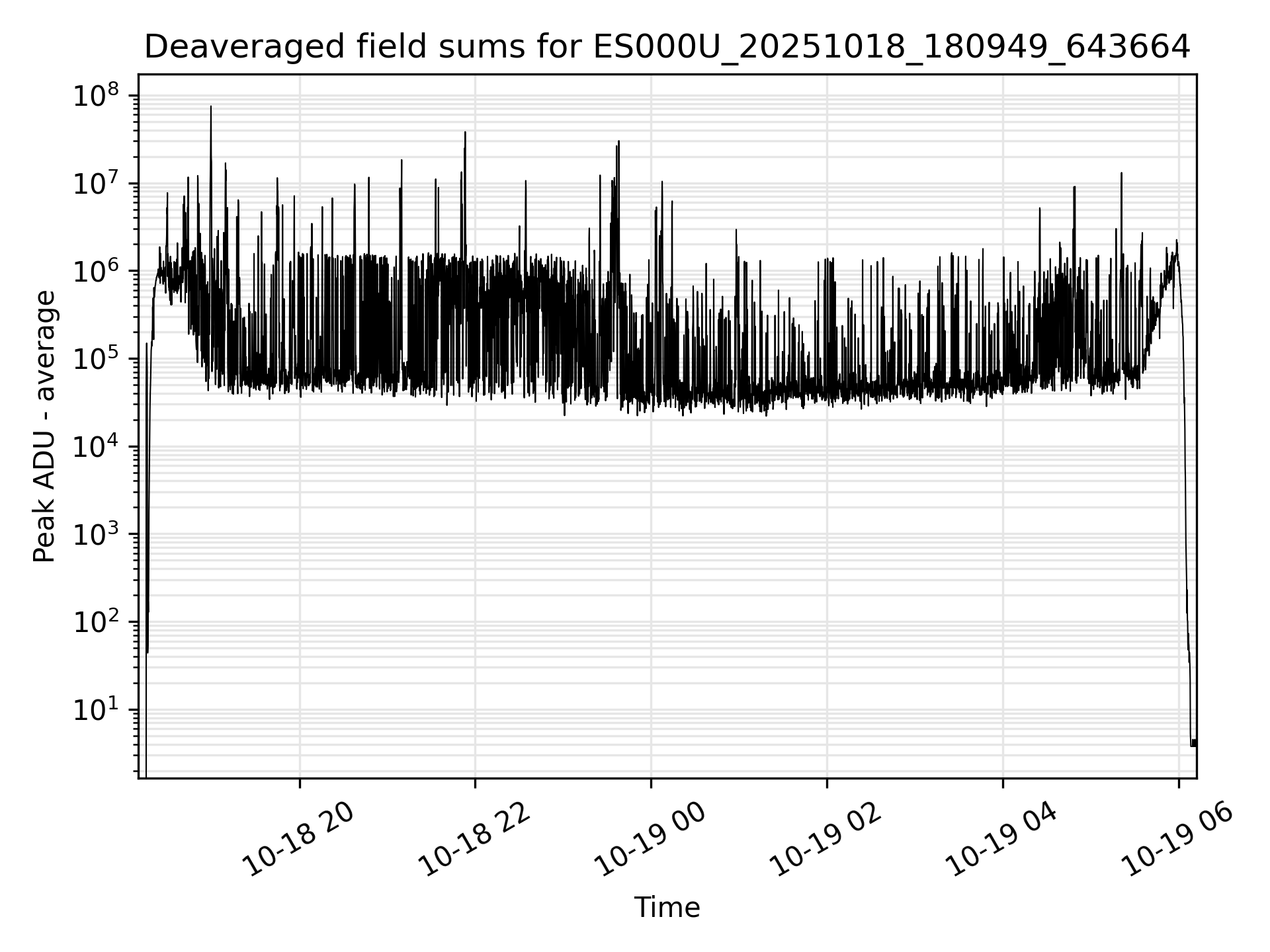Click the '10-18 22' x-axis tick label
1270x952 pixels.
click(x=474, y=840)
